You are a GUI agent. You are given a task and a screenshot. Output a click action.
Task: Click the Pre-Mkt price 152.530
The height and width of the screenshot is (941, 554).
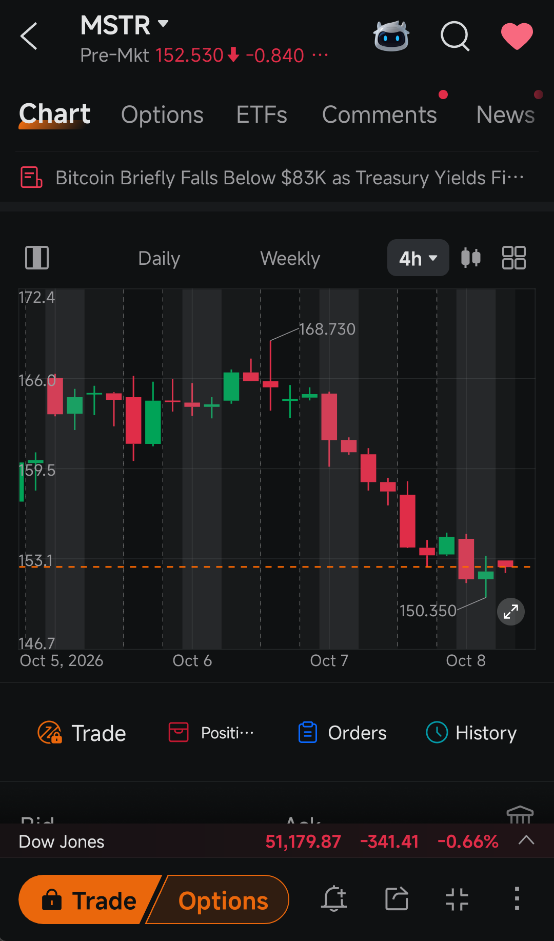pos(190,56)
